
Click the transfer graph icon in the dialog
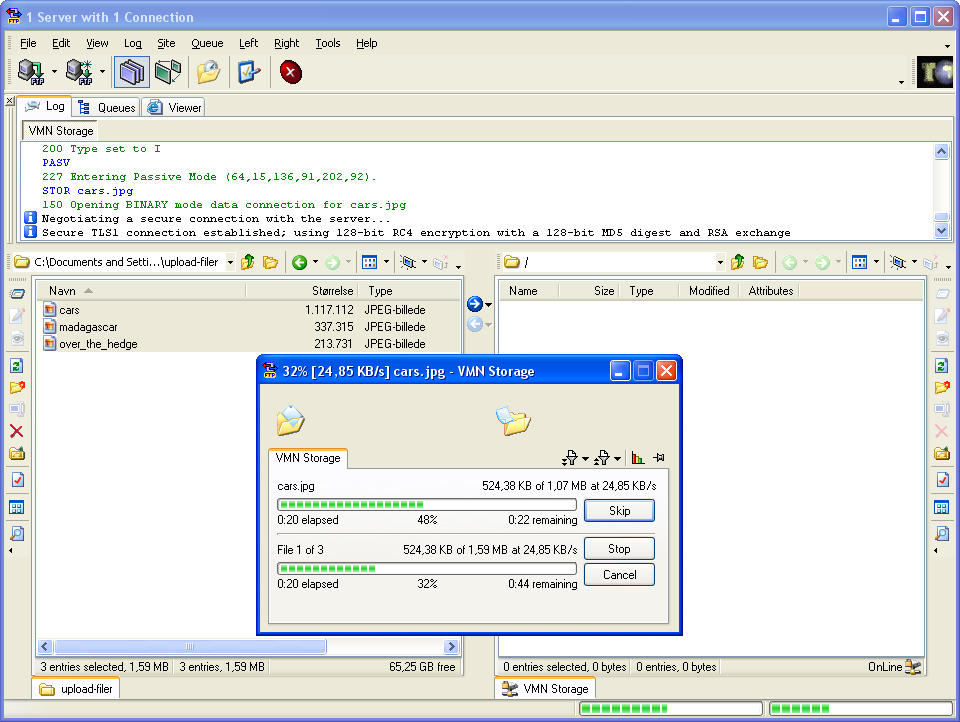coord(638,458)
